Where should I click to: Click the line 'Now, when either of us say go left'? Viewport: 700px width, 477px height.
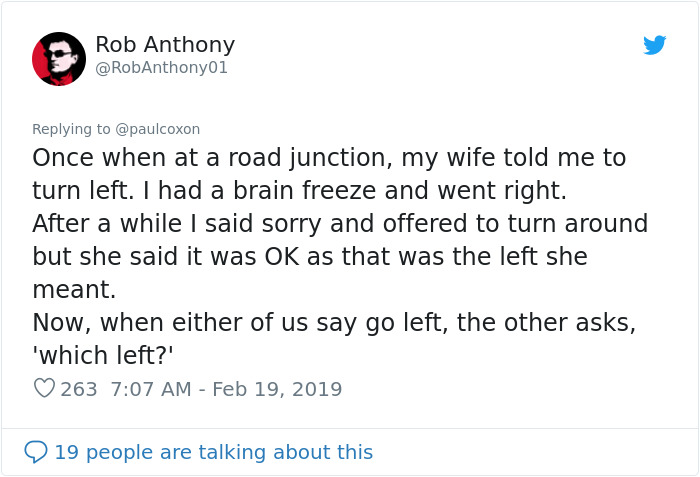click(x=334, y=323)
